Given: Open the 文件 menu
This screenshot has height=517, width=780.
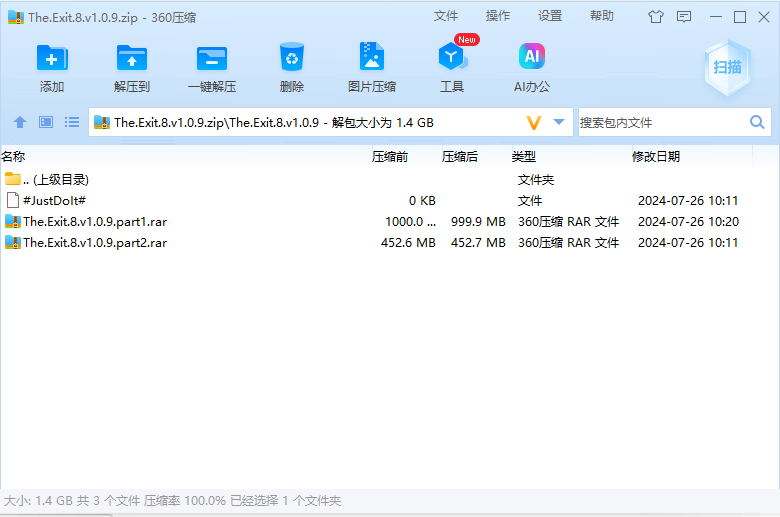Looking at the screenshot, I should coord(445,16).
